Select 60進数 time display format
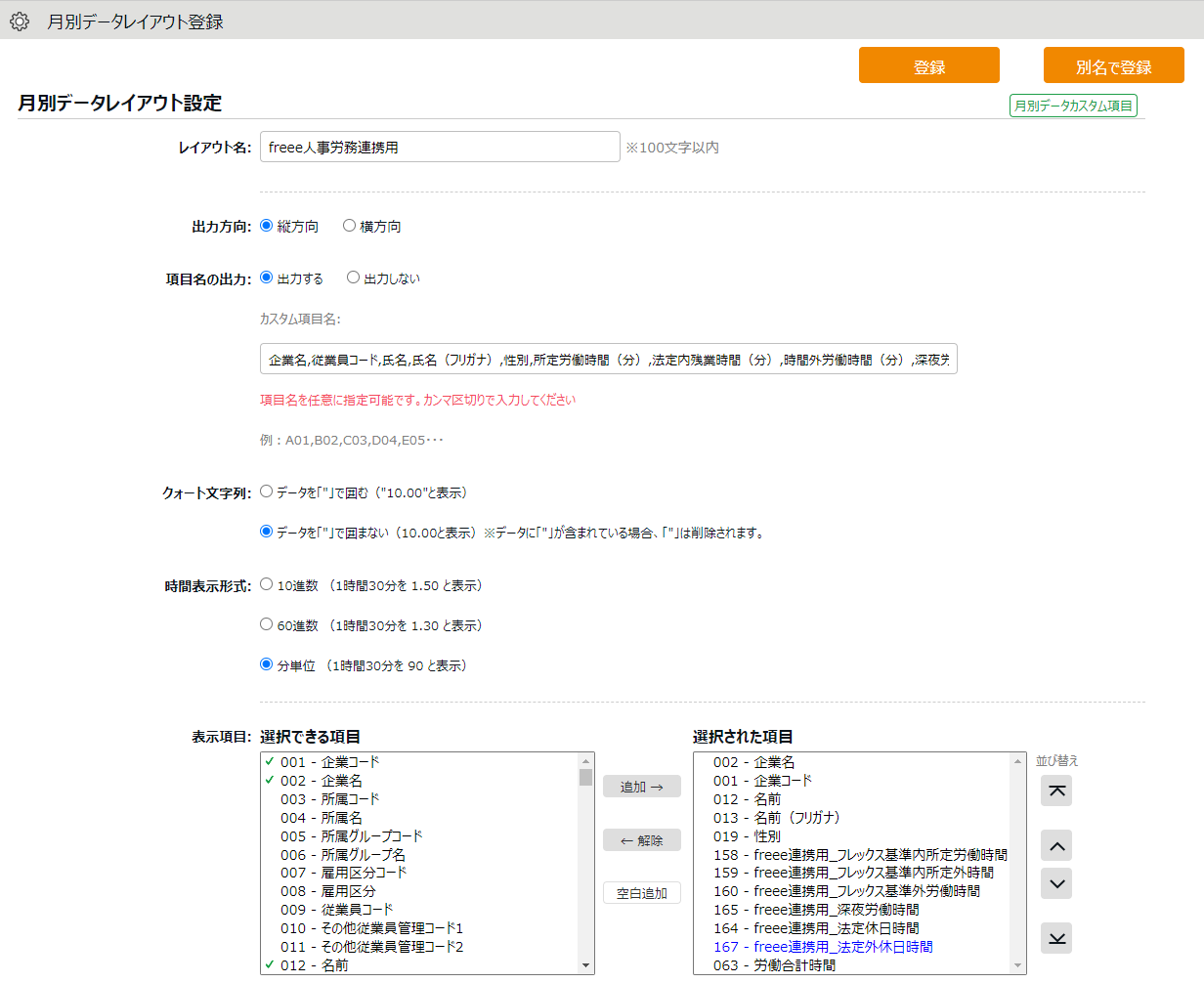Image resolution: width=1204 pixels, height=983 pixels. [266, 624]
